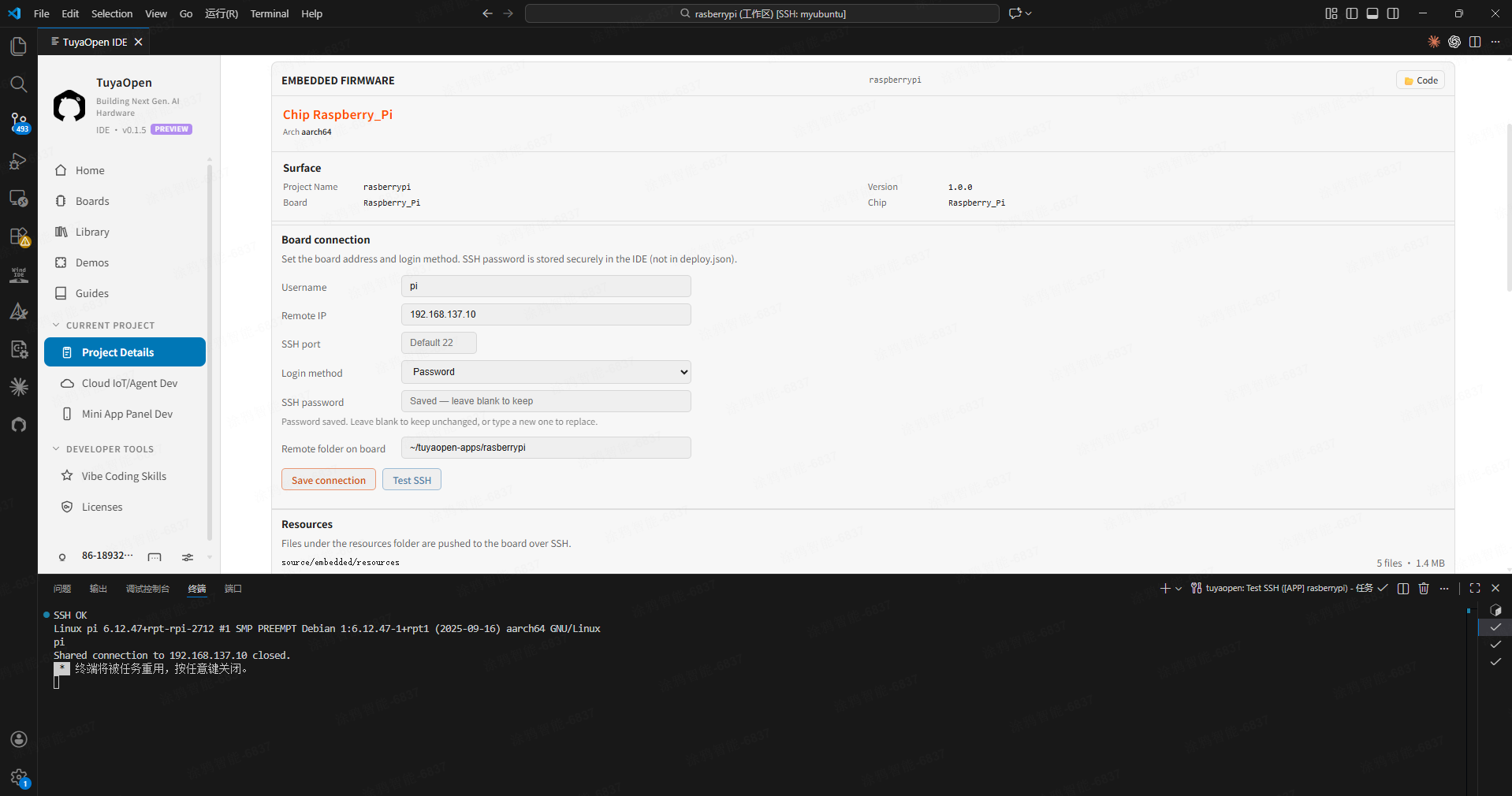1512x796 pixels.
Task: Go forward with navigation arrow
Action: click(508, 13)
